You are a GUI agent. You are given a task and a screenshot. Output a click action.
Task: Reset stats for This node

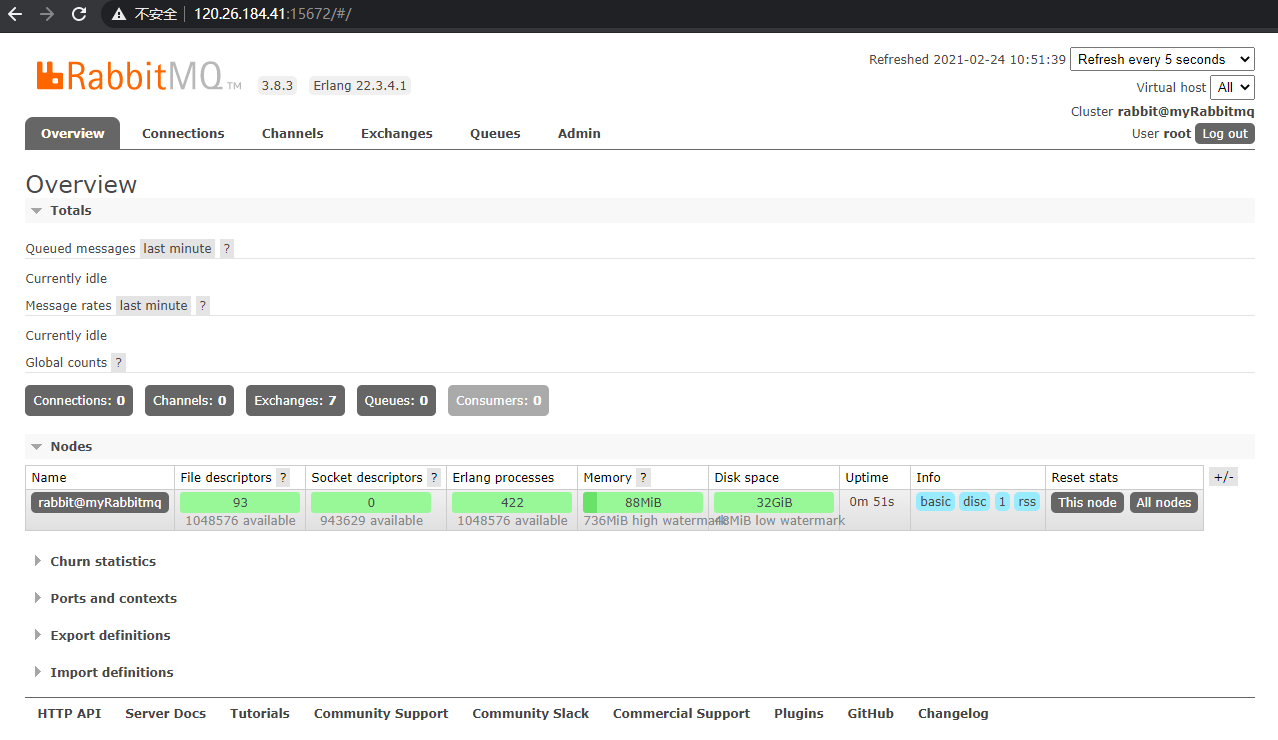click(x=1087, y=502)
